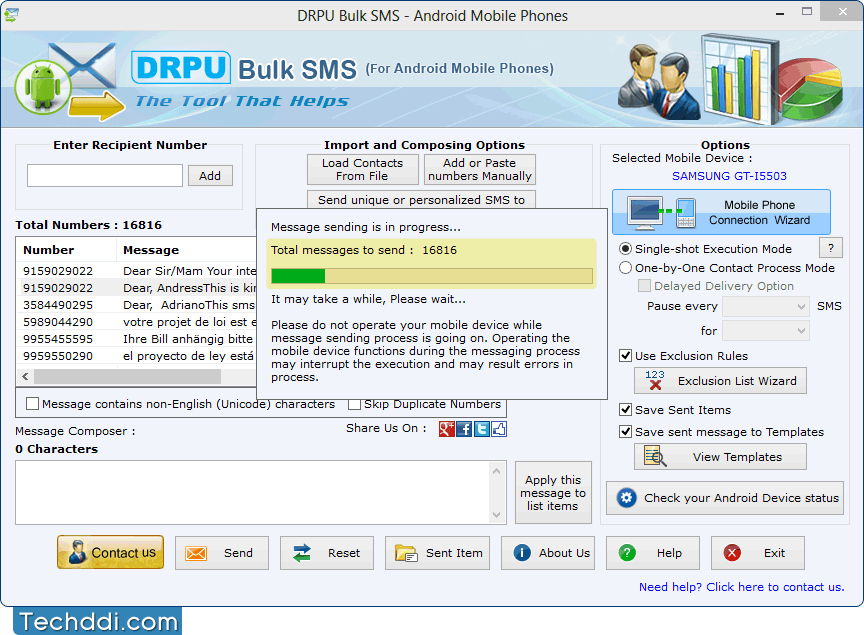Click the red X exclusion list icon
Screen dimensions: 864x635
point(655,380)
